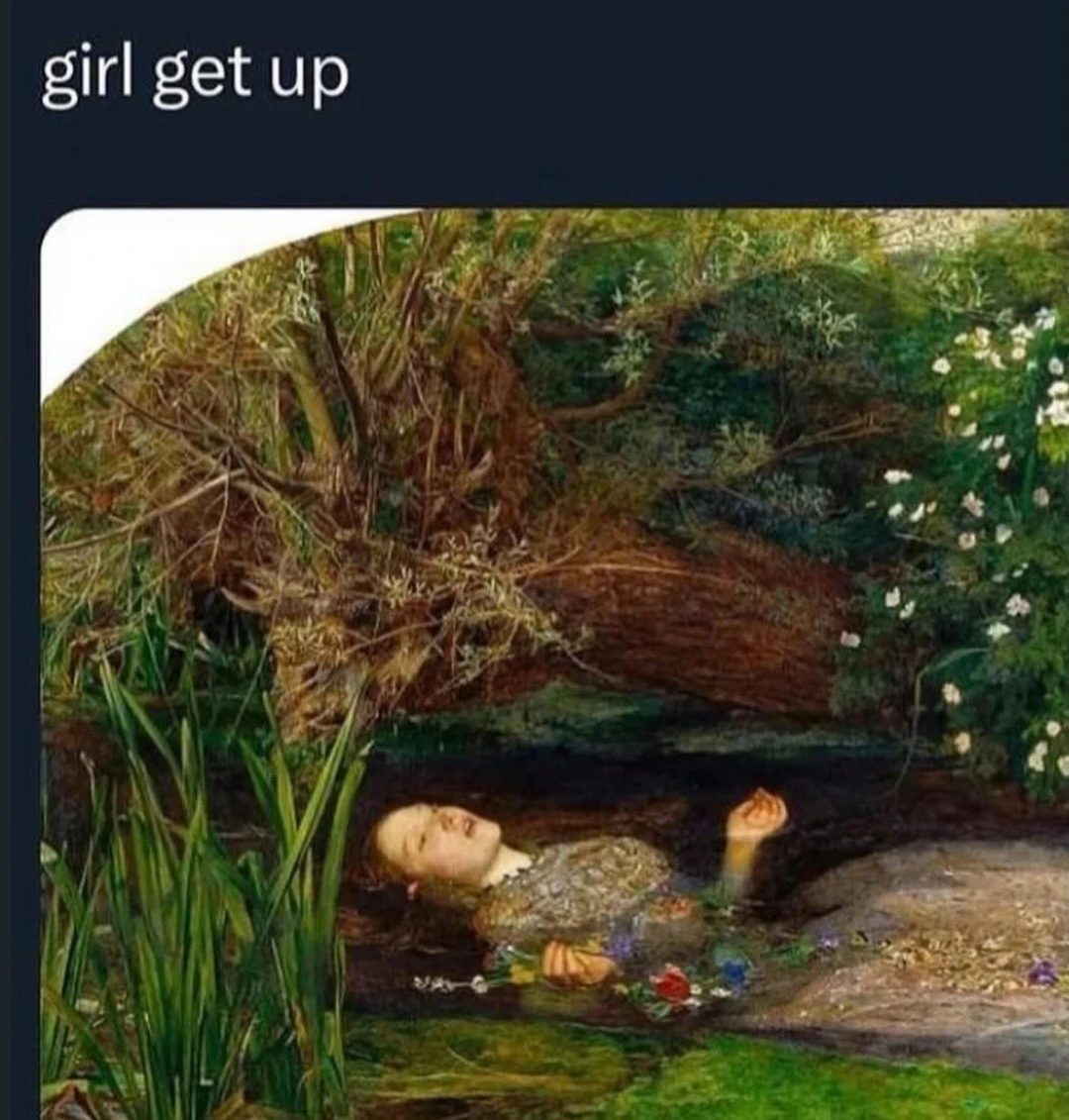Image resolution: width=1069 pixels, height=1120 pixels.
Task: Click the hand holding the flower bouquet
Action: click(577, 963)
